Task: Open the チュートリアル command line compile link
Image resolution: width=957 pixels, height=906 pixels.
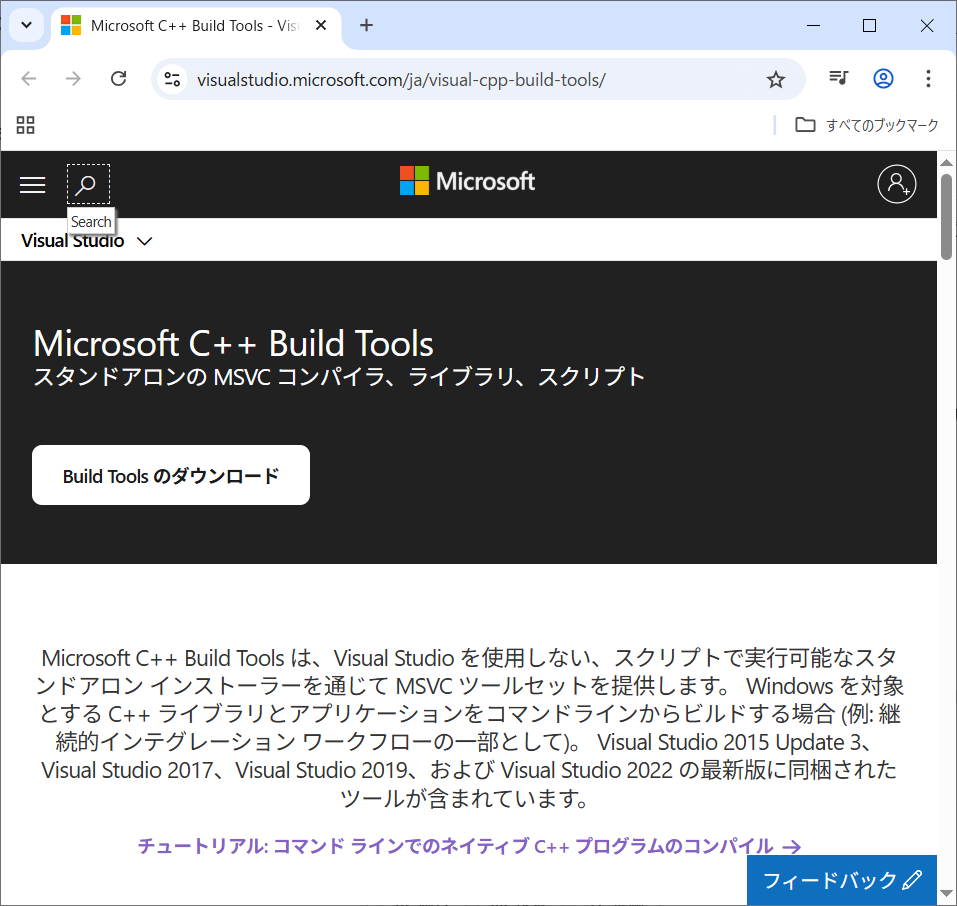Action: tap(469, 846)
